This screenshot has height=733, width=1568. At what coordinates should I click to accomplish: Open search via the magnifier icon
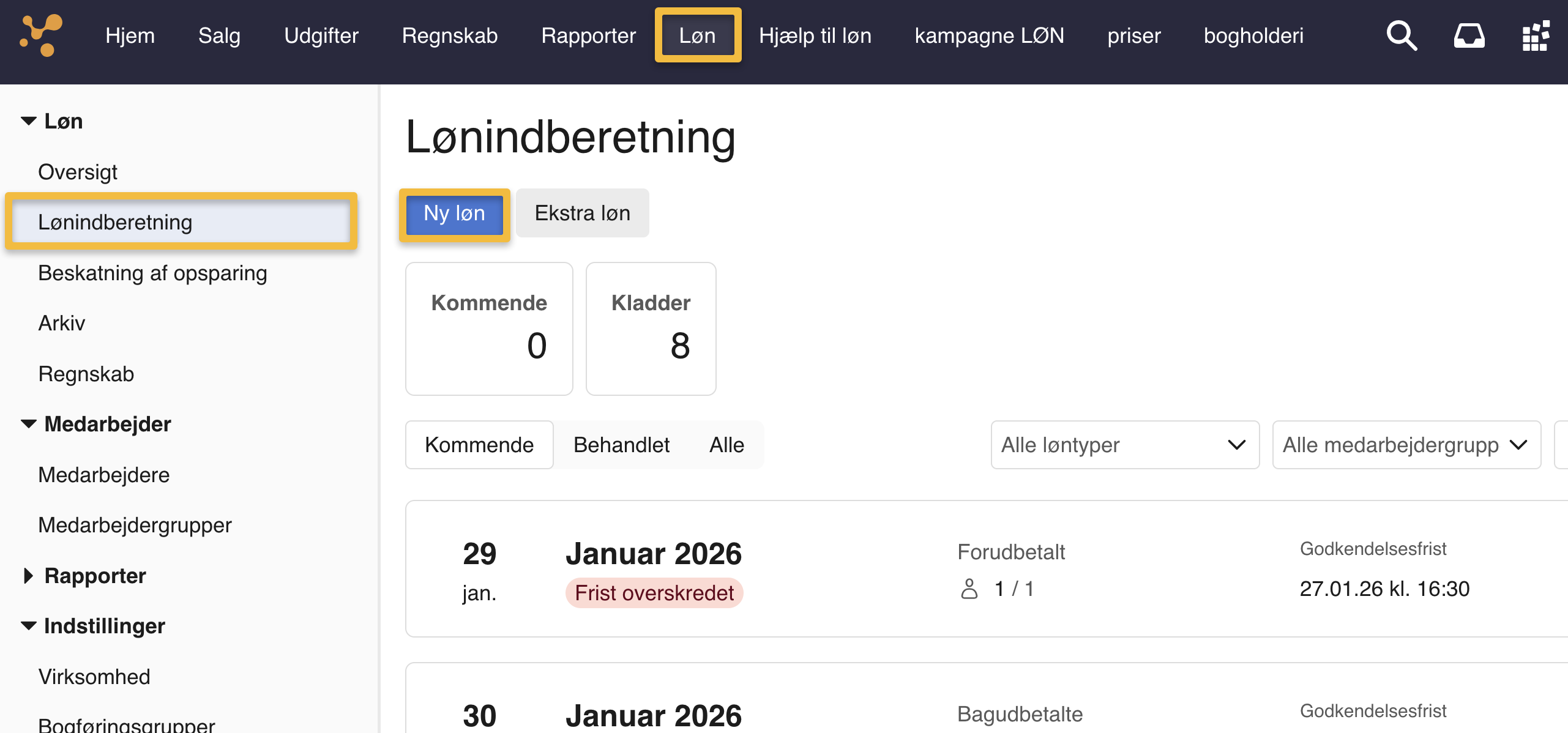(1402, 35)
